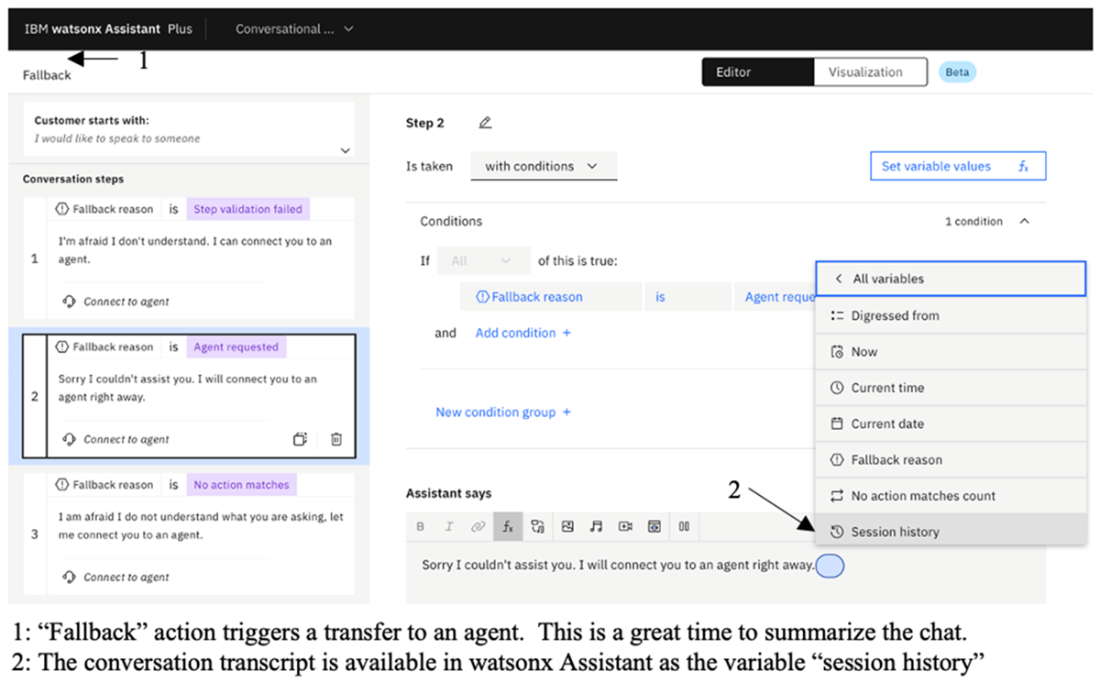Toggle bold formatting in Assistant says toolbar

tap(420, 526)
